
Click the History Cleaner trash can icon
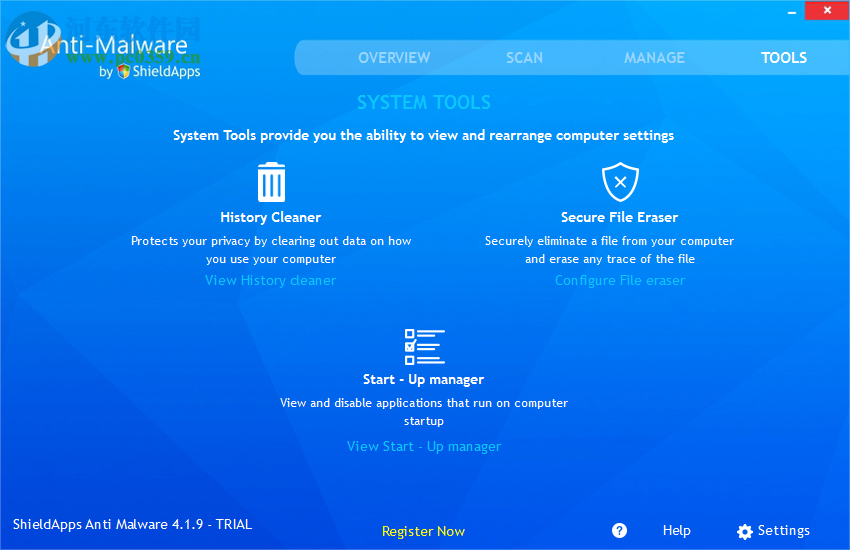coord(271,182)
